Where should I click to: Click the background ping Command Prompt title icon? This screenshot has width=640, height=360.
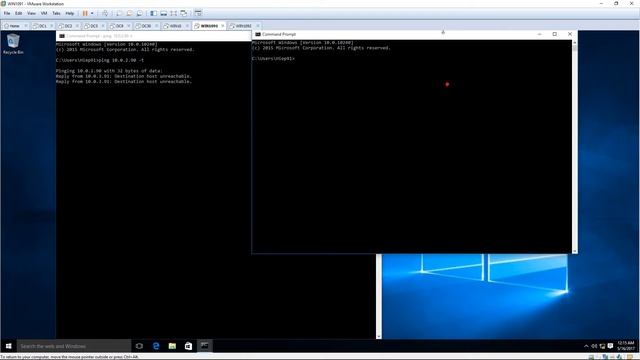pyautogui.click(x=62, y=36)
